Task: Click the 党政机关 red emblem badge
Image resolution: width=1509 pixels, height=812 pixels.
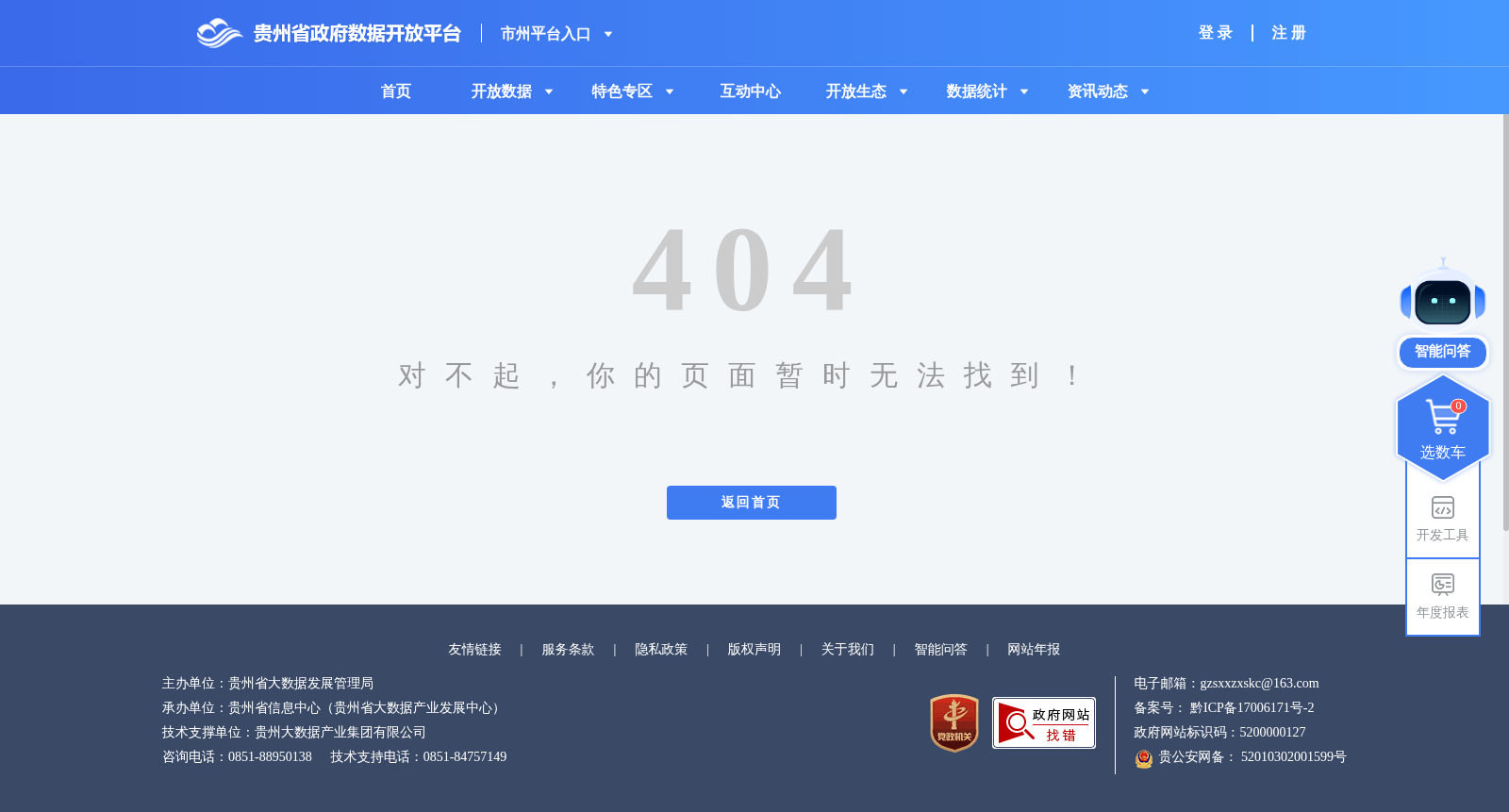Action: click(x=954, y=723)
